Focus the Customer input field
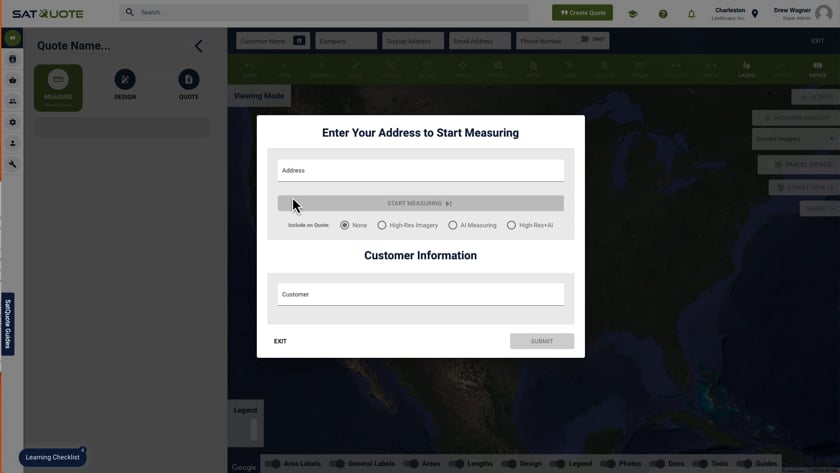The width and height of the screenshot is (840, 473). pos(421,294)
